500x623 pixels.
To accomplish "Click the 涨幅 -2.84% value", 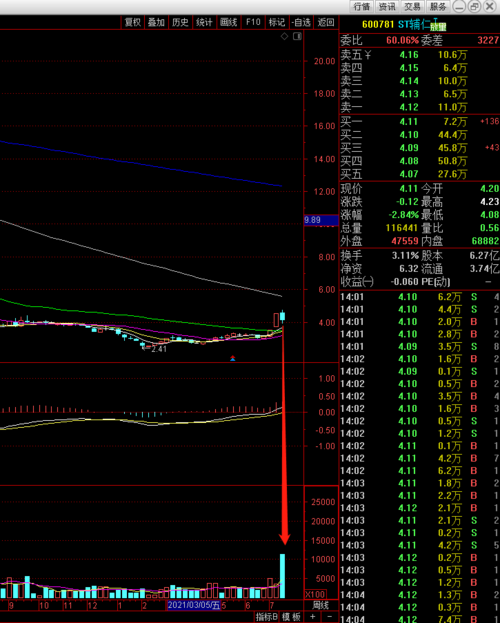I will tap(403, 215).
